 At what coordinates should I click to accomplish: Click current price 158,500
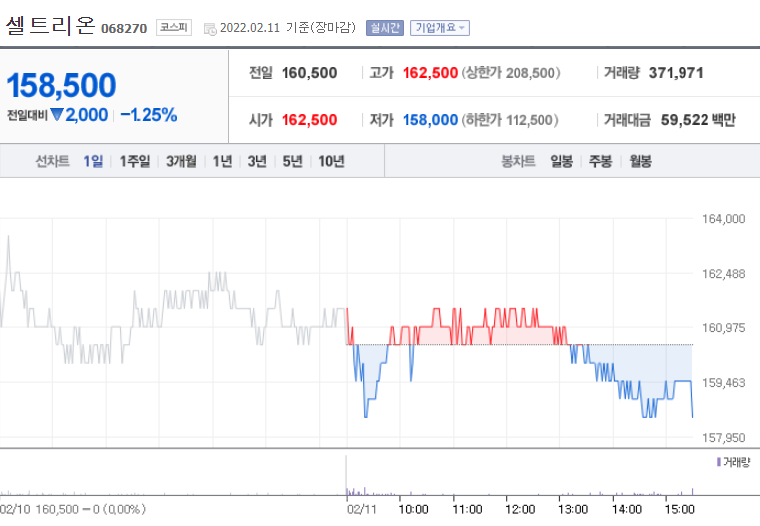[x=62, y=85]
